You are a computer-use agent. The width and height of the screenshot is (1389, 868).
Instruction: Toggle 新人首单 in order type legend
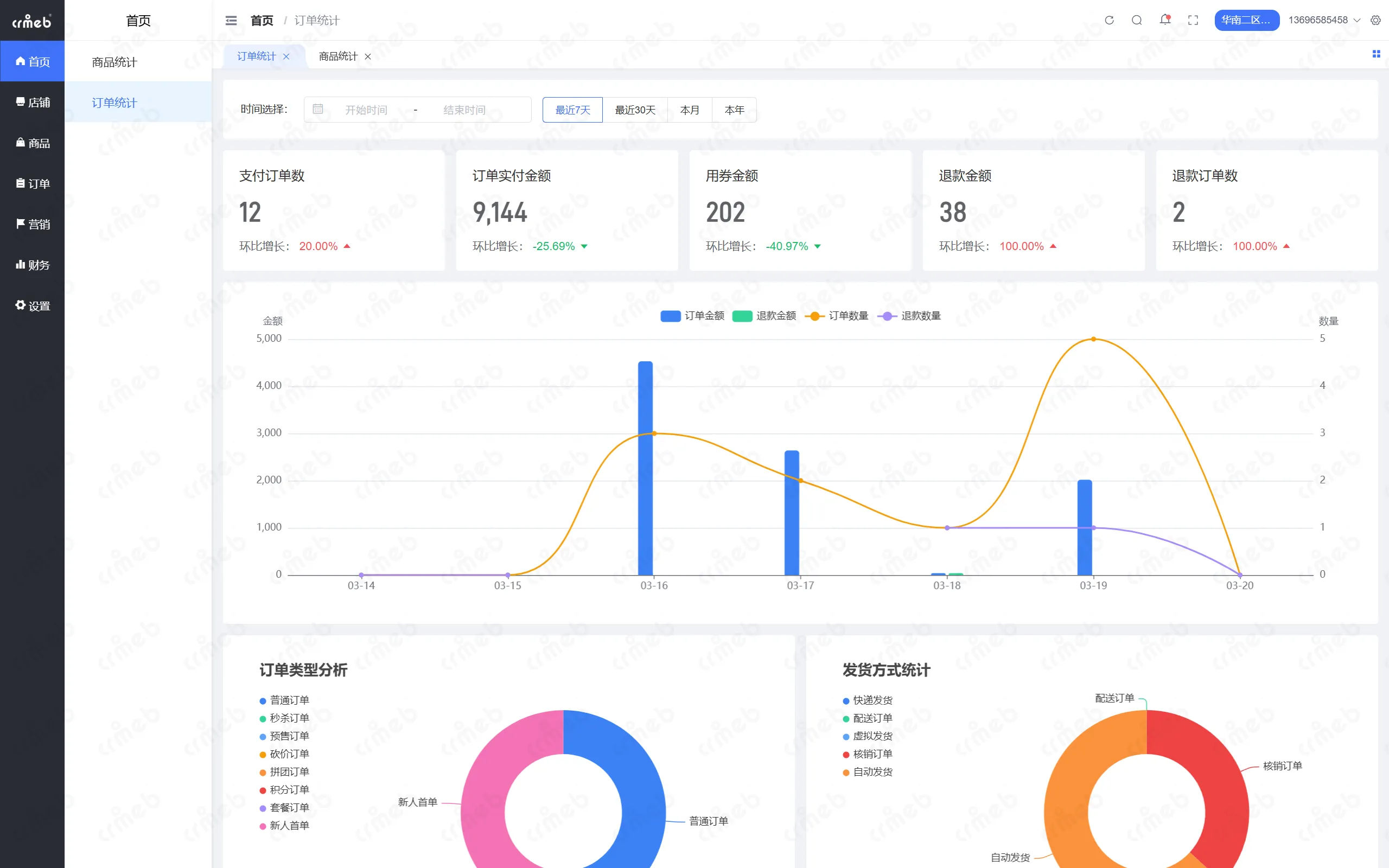point(284,826)
